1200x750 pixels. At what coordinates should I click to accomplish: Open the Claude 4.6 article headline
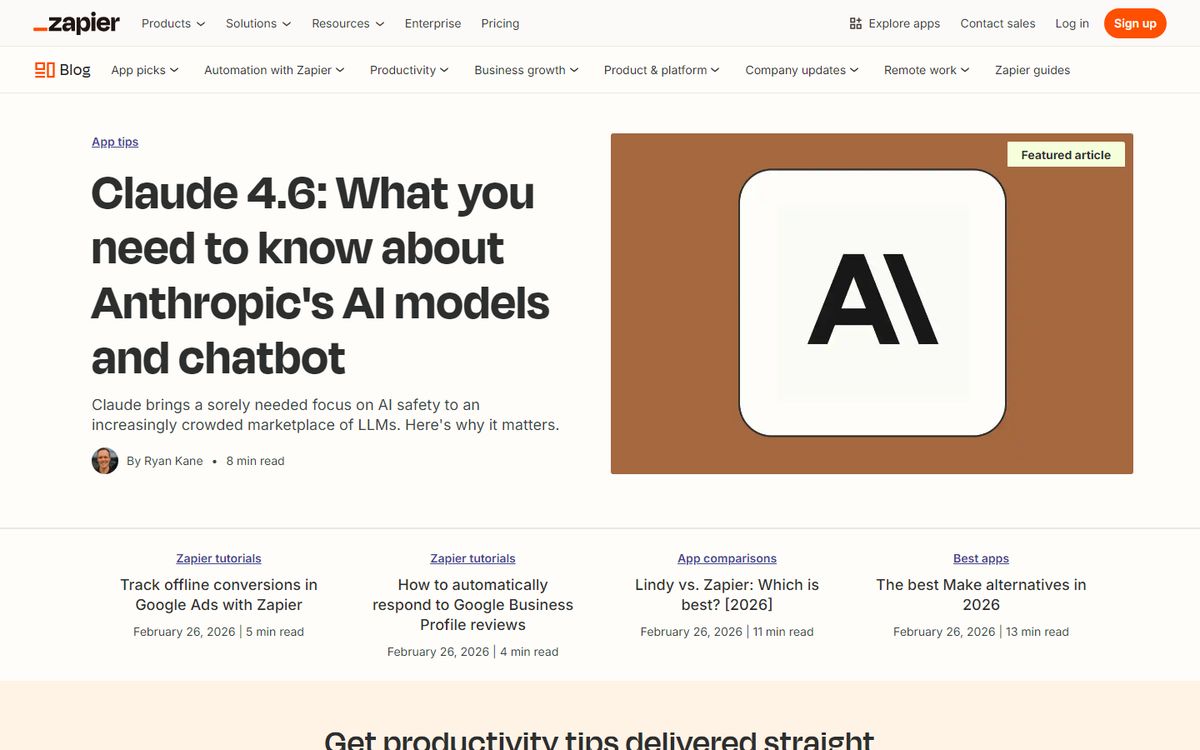pos(320,275)
